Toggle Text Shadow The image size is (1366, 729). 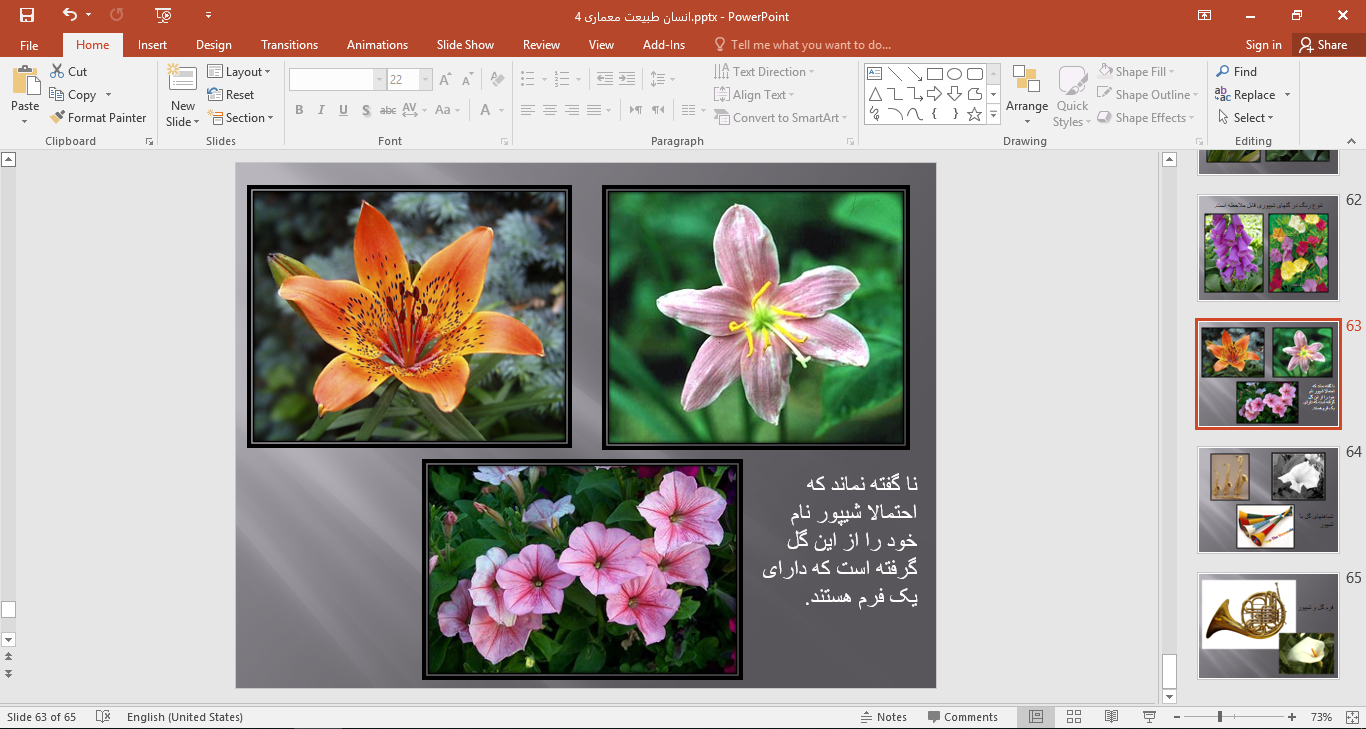coord(366,110)
